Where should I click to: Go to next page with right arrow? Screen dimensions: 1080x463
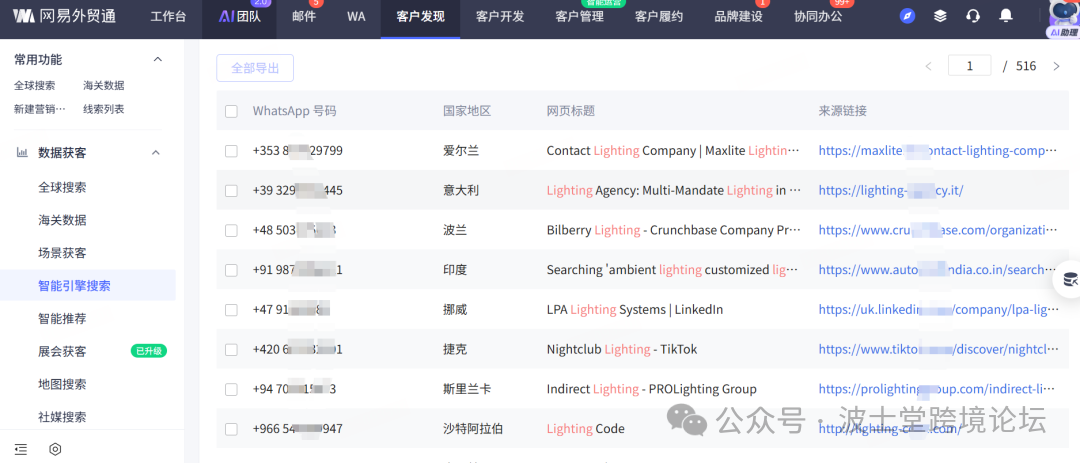coord(1057,67)
